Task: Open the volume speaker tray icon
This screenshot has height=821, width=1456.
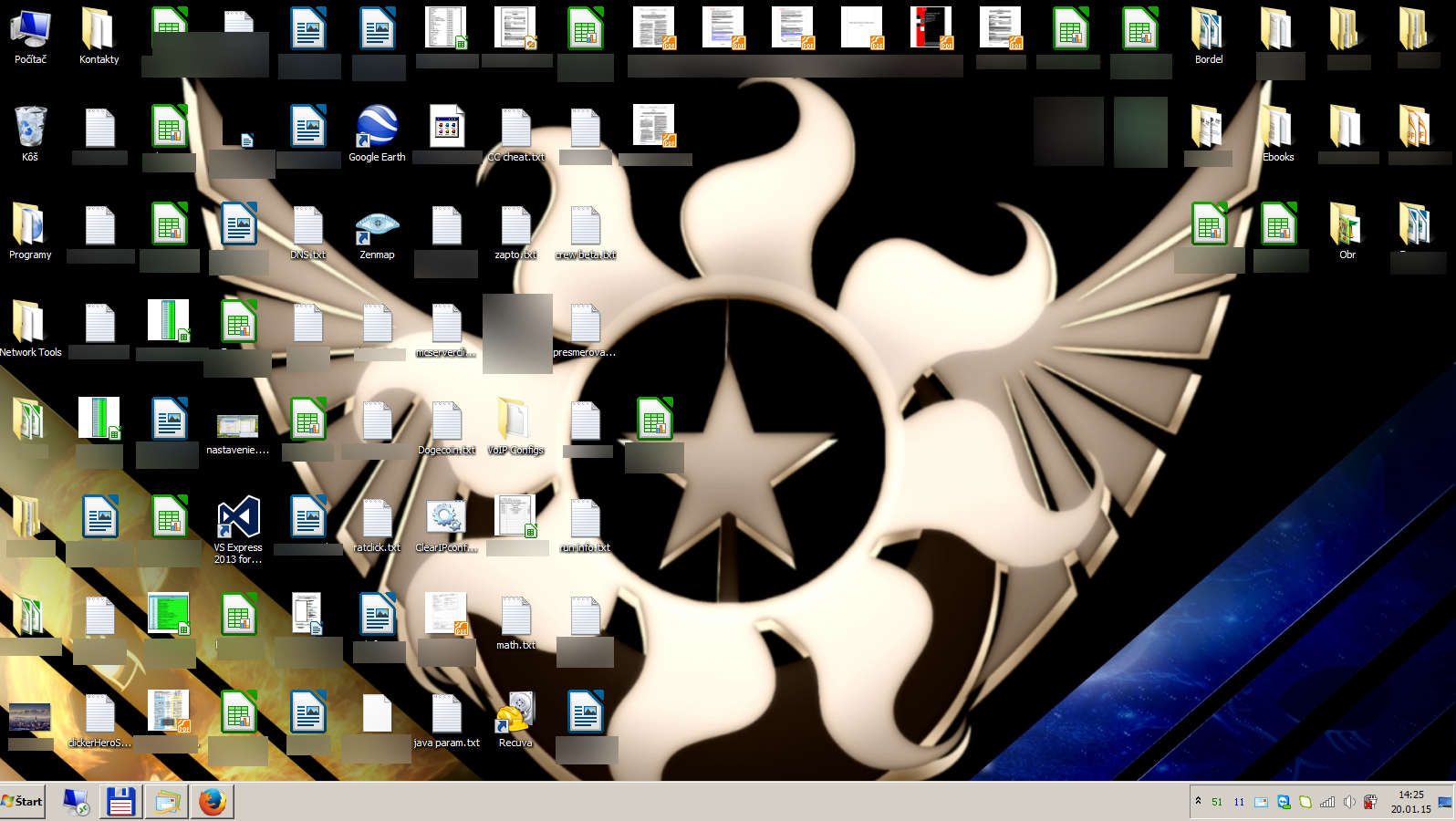Action: (x=1349, y=802)
